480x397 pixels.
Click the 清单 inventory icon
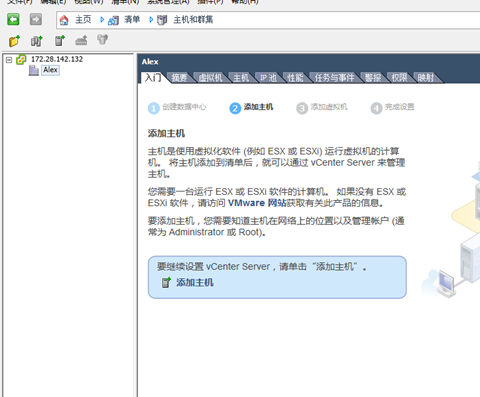113,20
